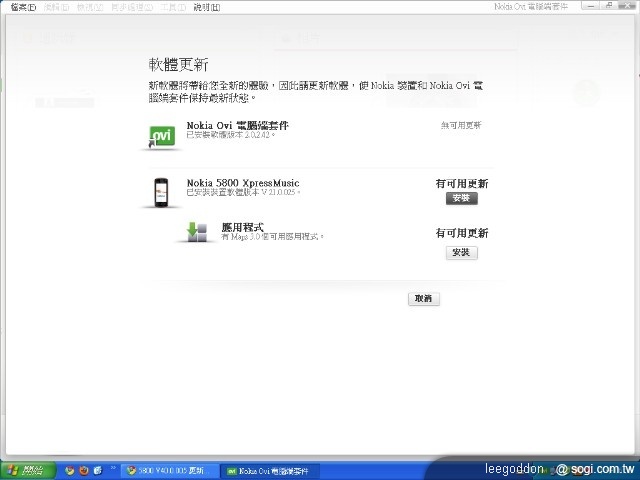The height and width of the screenshot is (480, 640).
Task: Install the Nokia 5800 XpressMusic update
Action: click(461, 199)
